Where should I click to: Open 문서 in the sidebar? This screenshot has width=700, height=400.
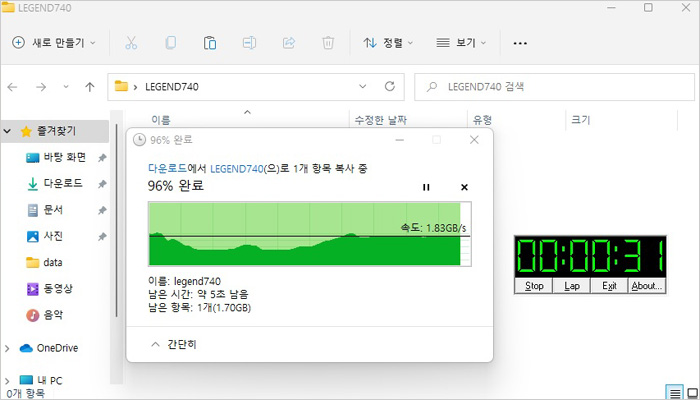click(53, 210)
